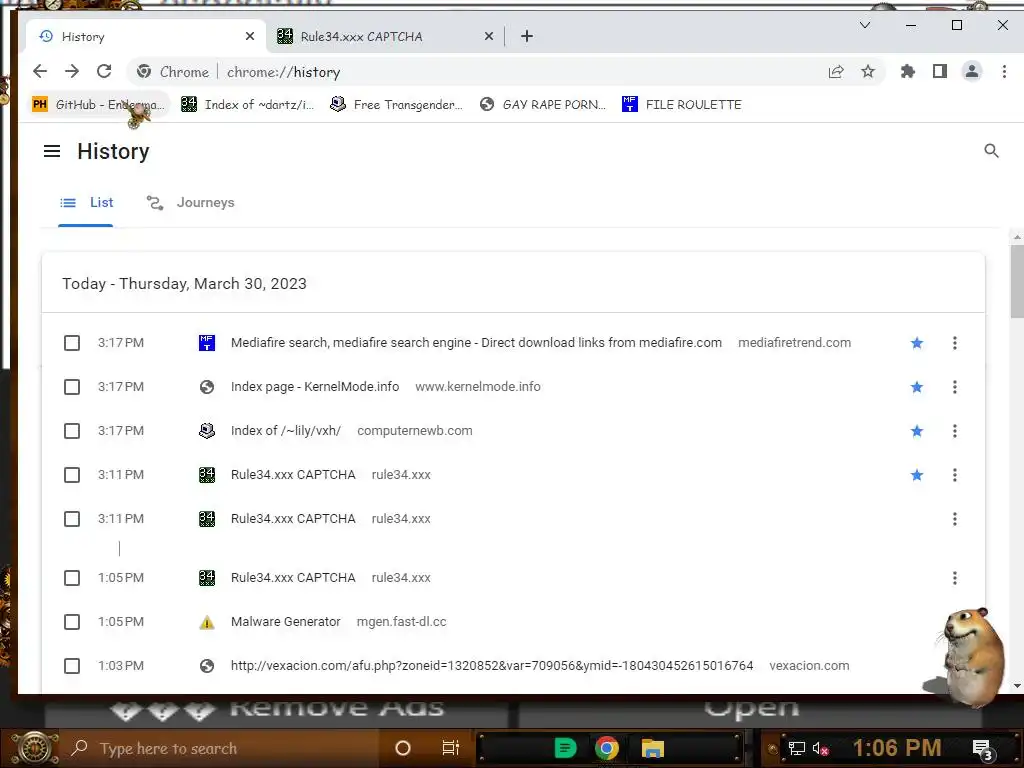
Task: Toggle the Chrome side panel icon
Action: pyautogui.click(x=940, y=71)
